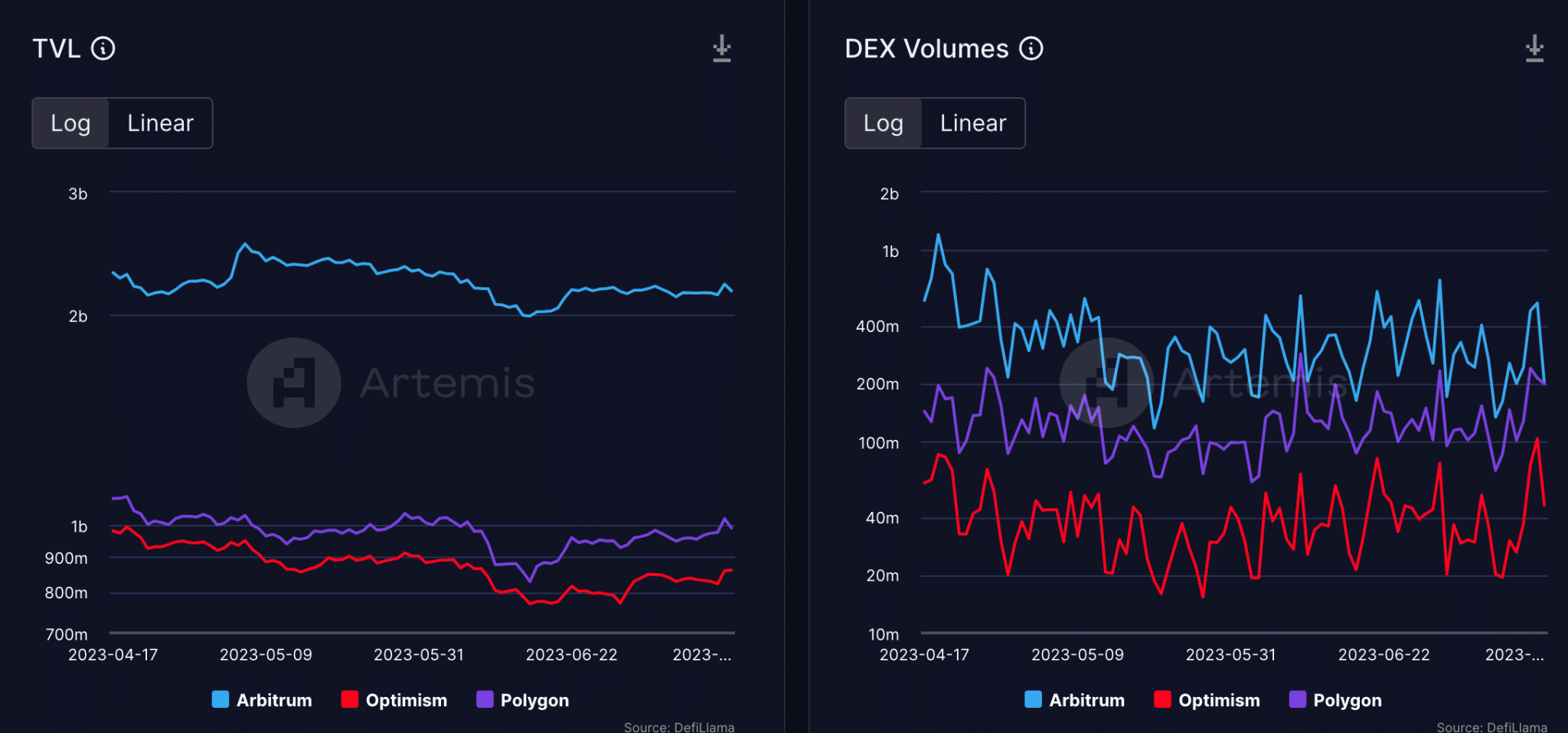The width and height of the screenshot is (1568, 733).
Task: Click the blue Arbitrum swatch in DEX Volumes legend
Action: tap(1033, 699)
